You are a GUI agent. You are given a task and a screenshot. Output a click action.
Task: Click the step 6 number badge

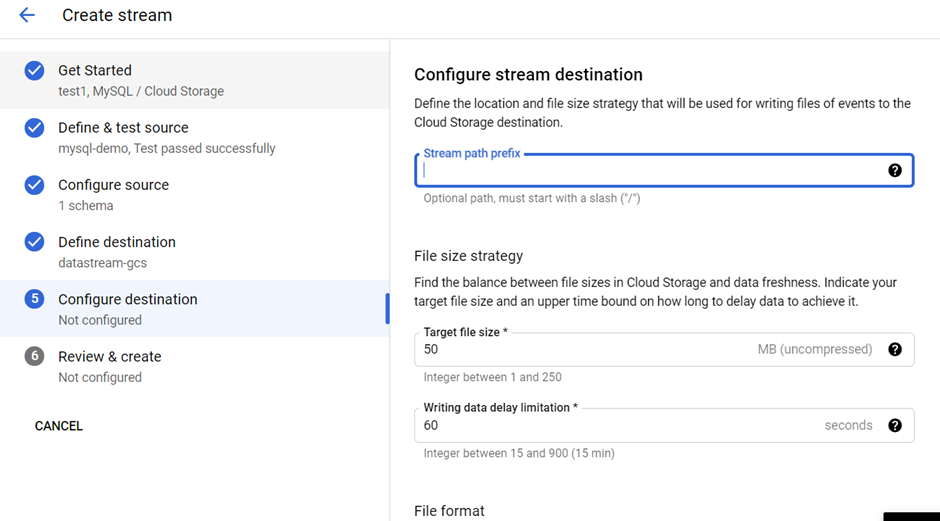point(34,356)
